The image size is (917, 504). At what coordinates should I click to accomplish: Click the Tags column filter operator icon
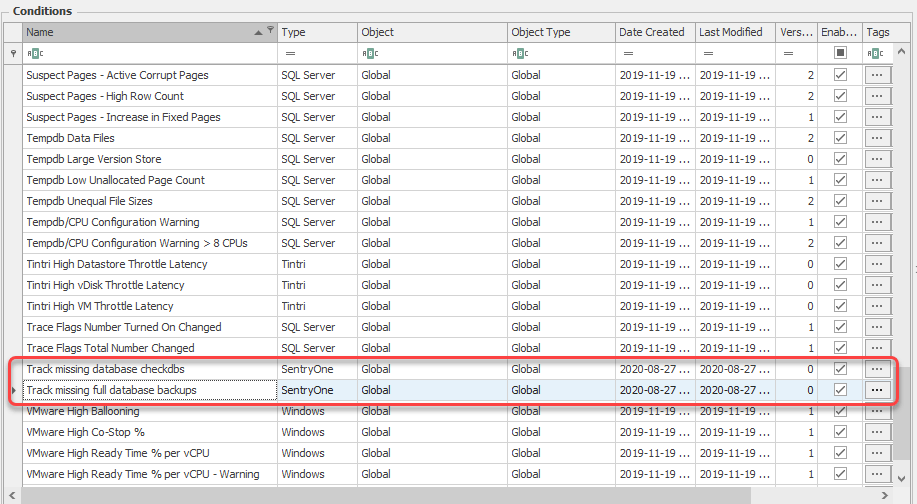click(877, 53)
